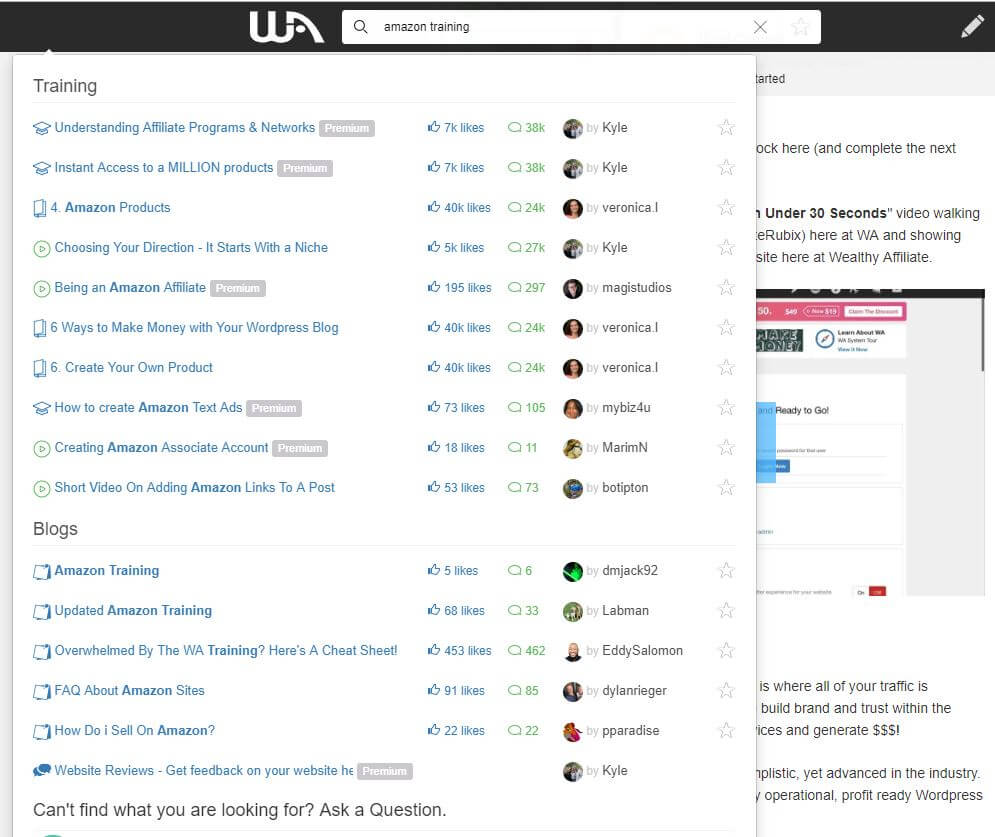Click the 7k likes thumbs-up on Understanding Affiliate Programs

[x=434, y=127]
